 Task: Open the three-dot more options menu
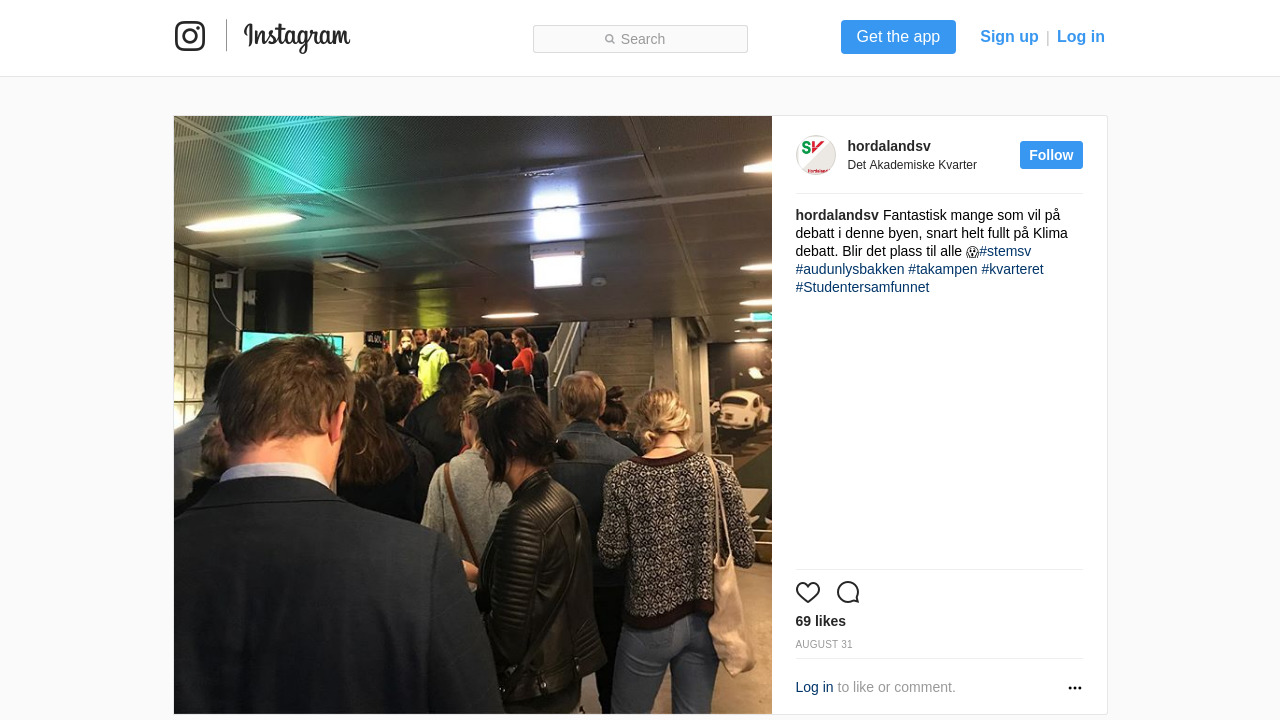pyautogui.click(x=1075, y=688)
